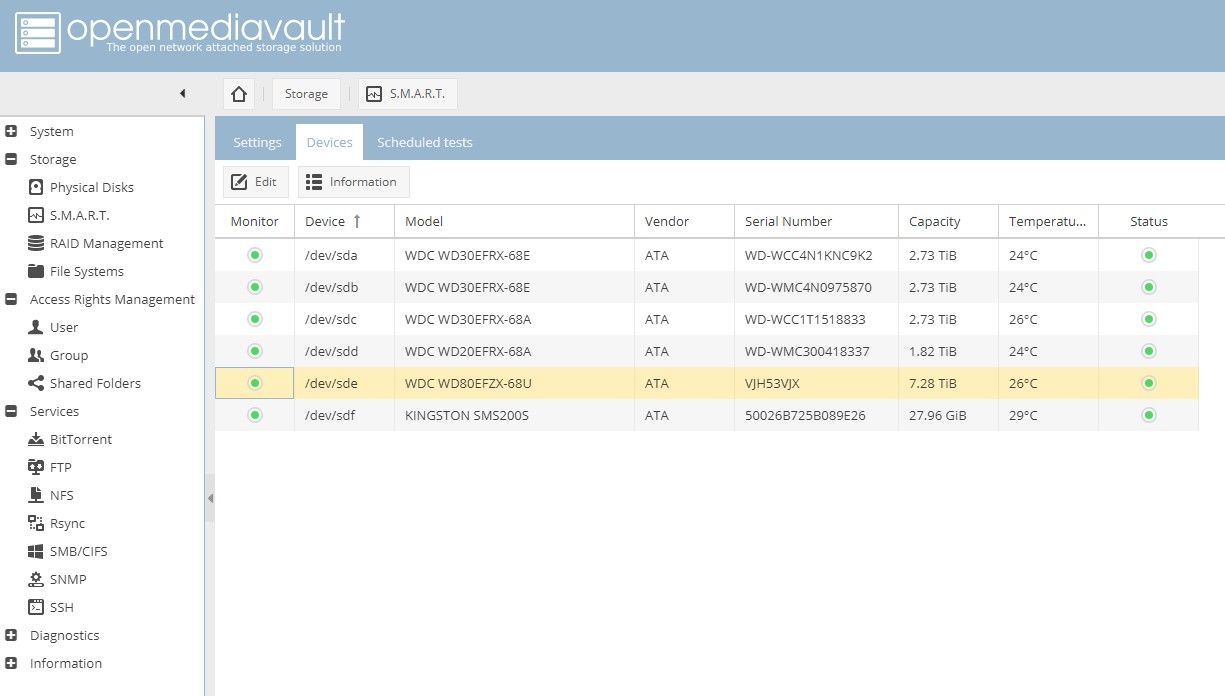Screen dimensions: 1225x696
Task: Click the sidebar splitter collapse handle
Action: click(210, 498)
